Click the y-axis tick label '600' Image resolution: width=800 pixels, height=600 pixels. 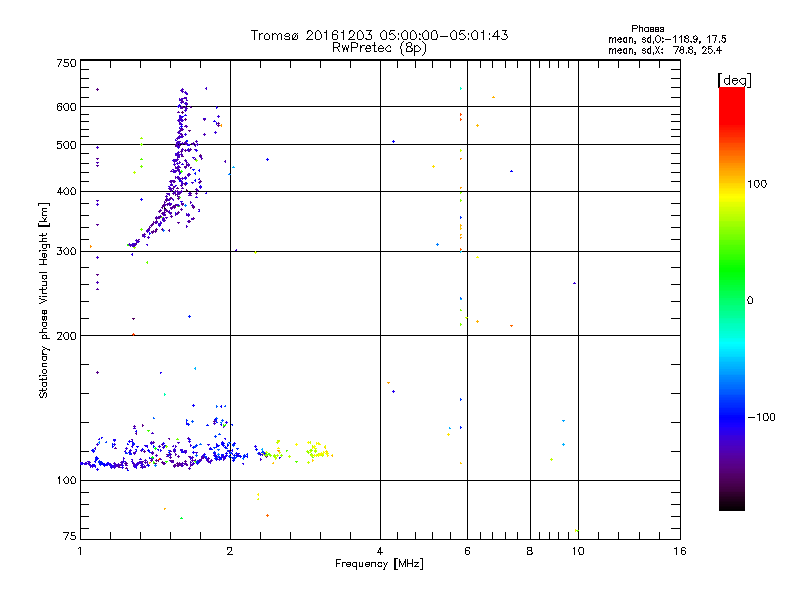(66, 107)
